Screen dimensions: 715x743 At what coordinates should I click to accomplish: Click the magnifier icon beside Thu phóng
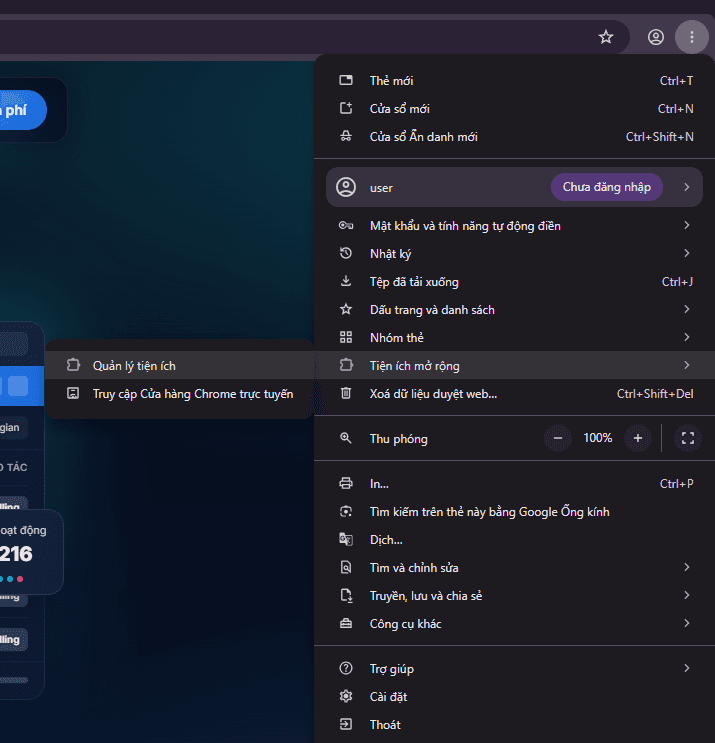346,438
